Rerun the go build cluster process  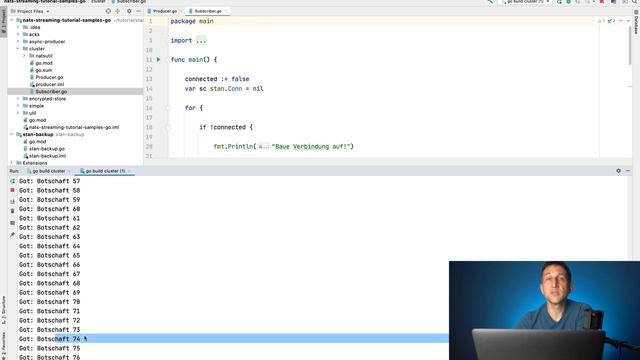(x=12, y=181)
